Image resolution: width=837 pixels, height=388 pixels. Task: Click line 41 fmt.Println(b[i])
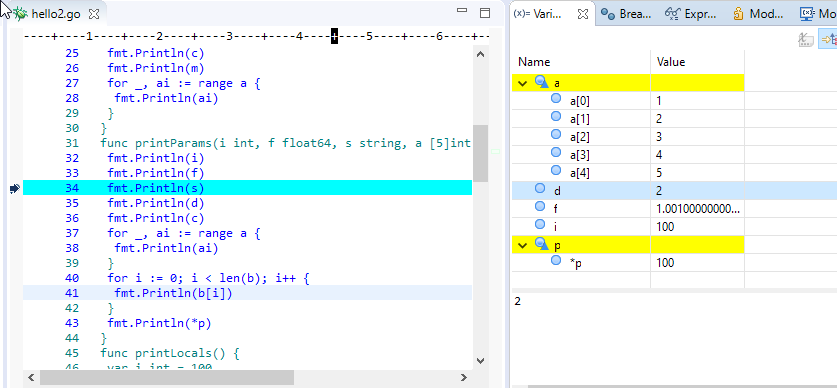173,293
